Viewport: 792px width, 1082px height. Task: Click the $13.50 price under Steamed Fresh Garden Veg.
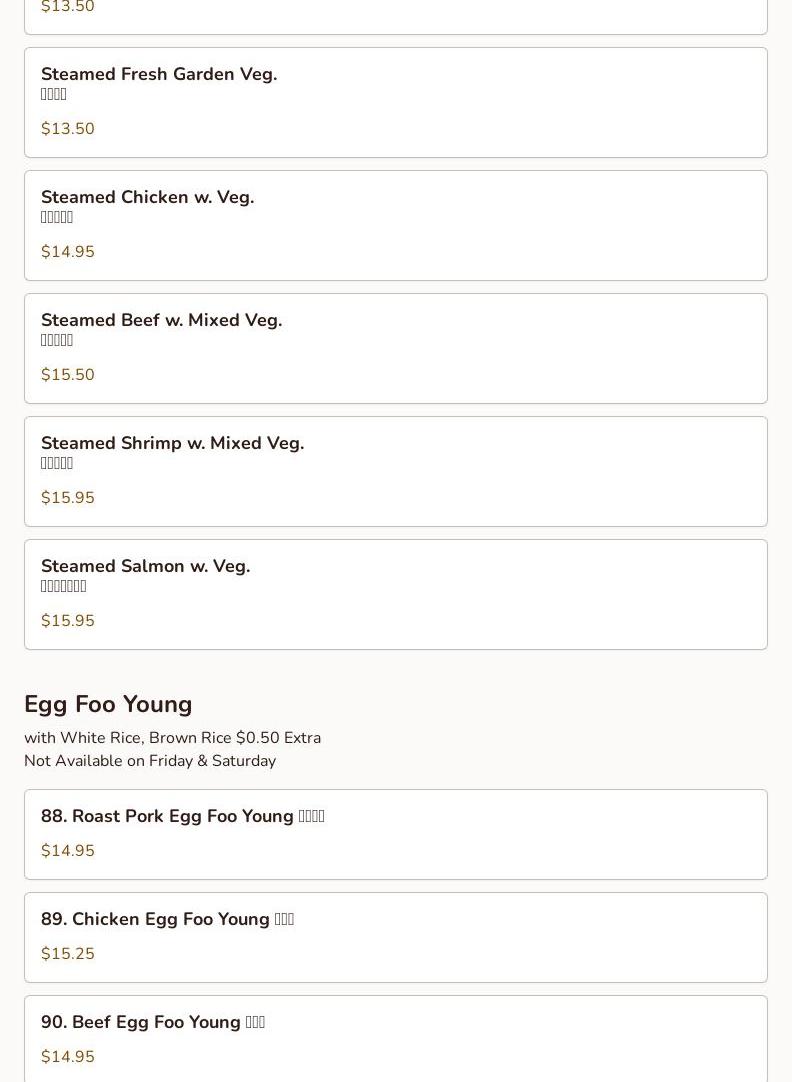coord(68,129)
